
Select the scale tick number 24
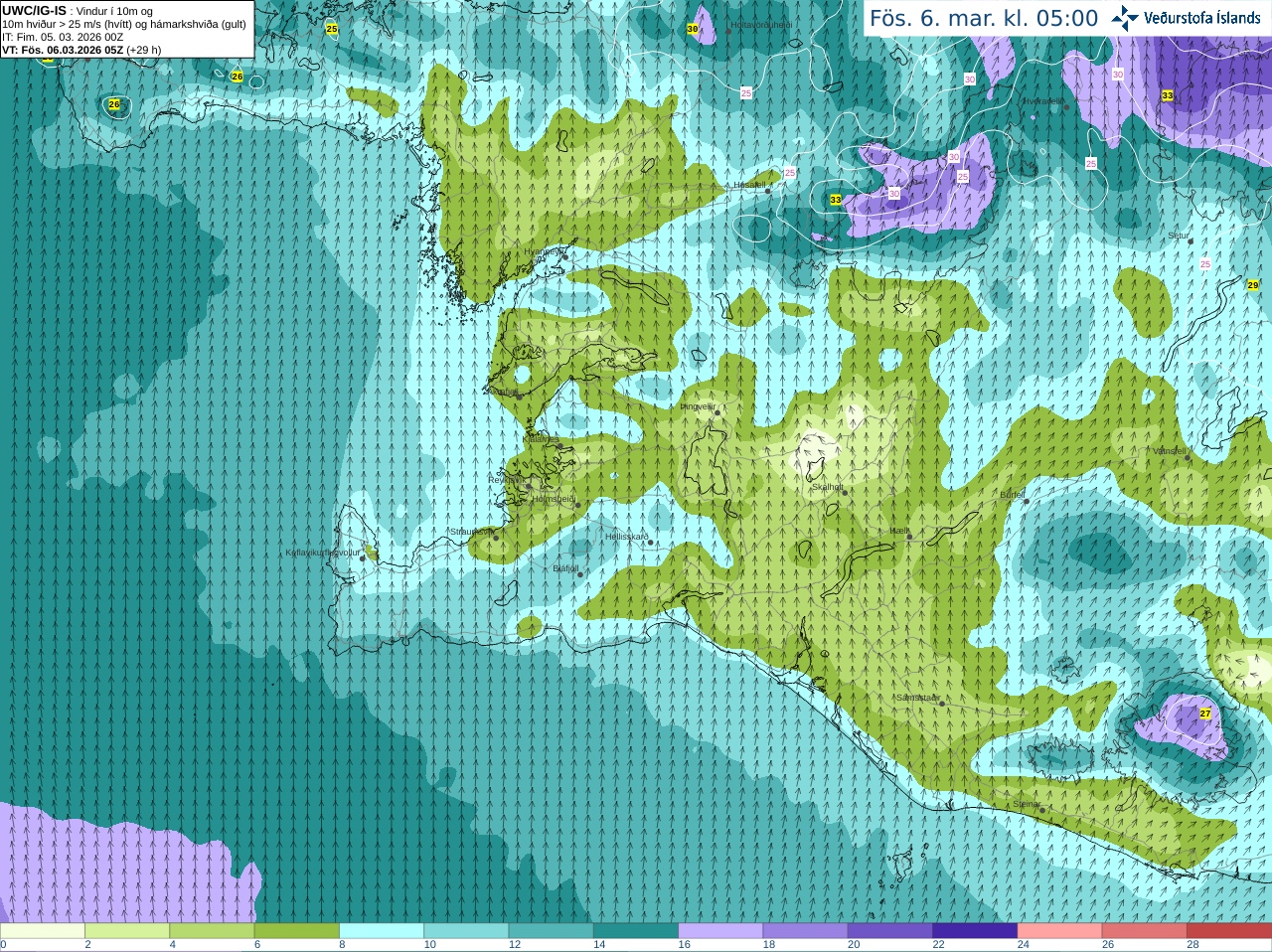(1024, 945)
